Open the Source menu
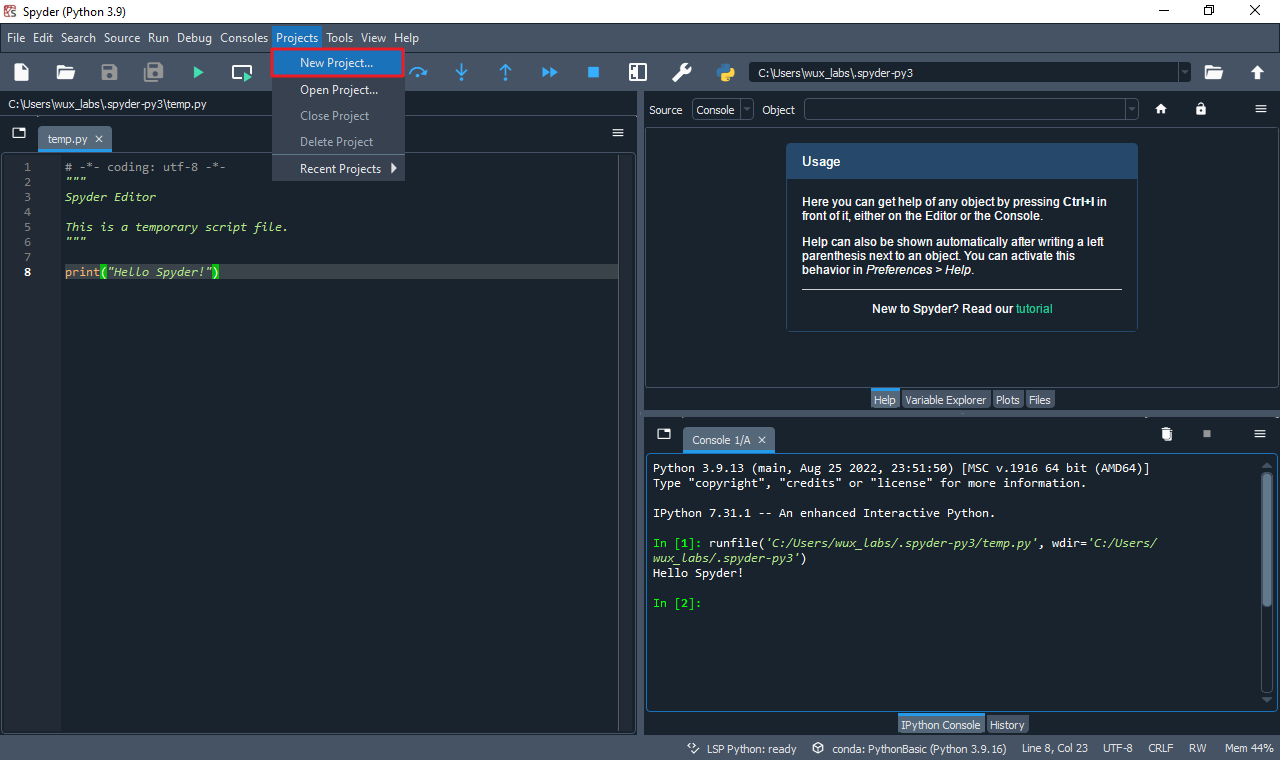Screen dimensions: 1280x760 coord(122,38)
